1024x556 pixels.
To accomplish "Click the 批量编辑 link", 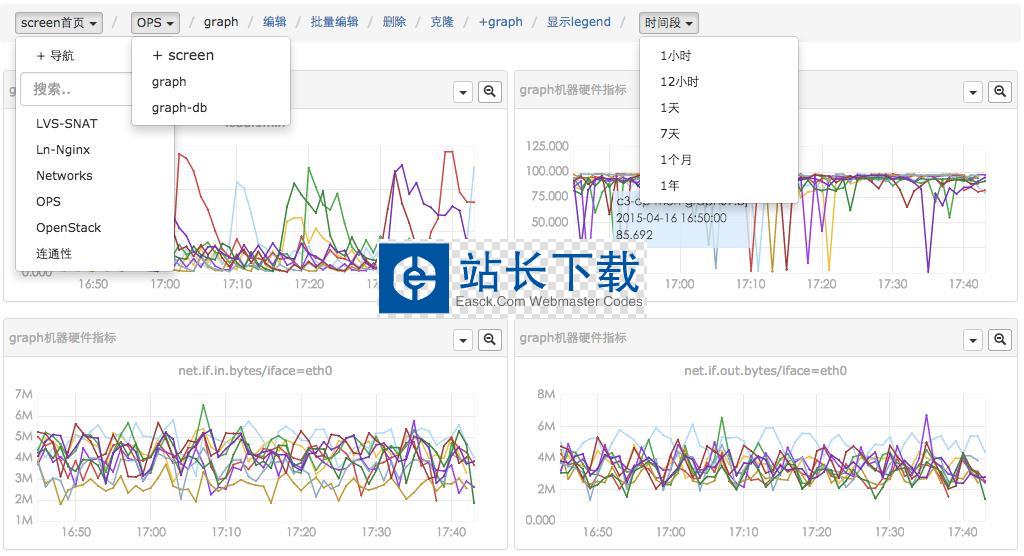I will pos(334,22).
